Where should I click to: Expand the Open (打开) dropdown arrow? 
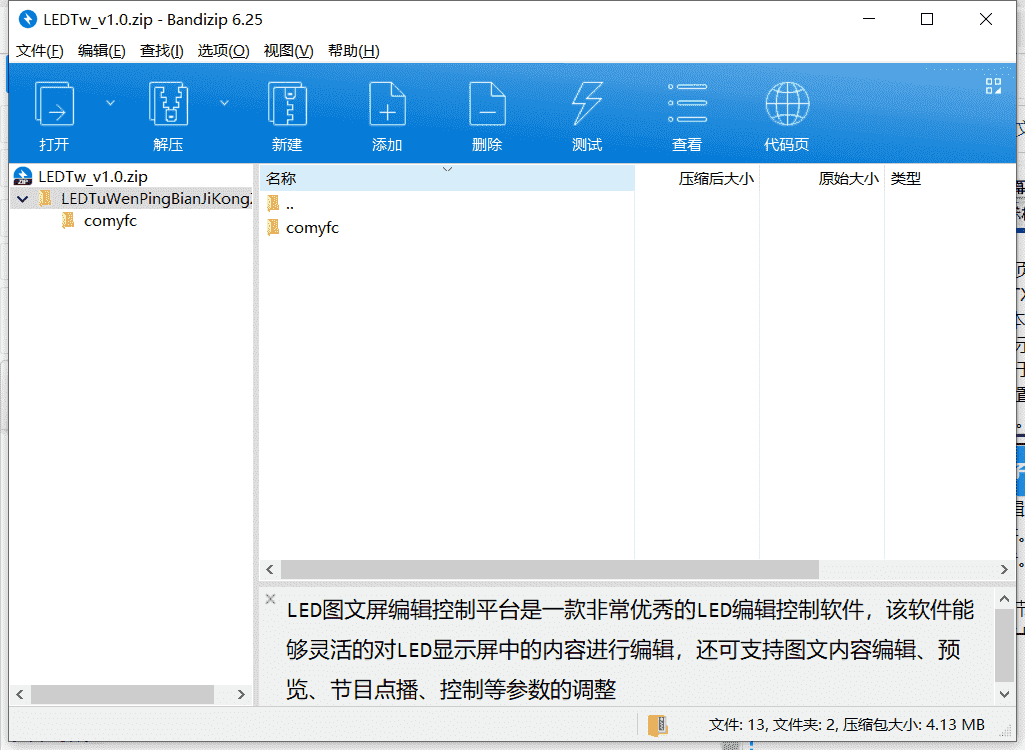(110, 103)
